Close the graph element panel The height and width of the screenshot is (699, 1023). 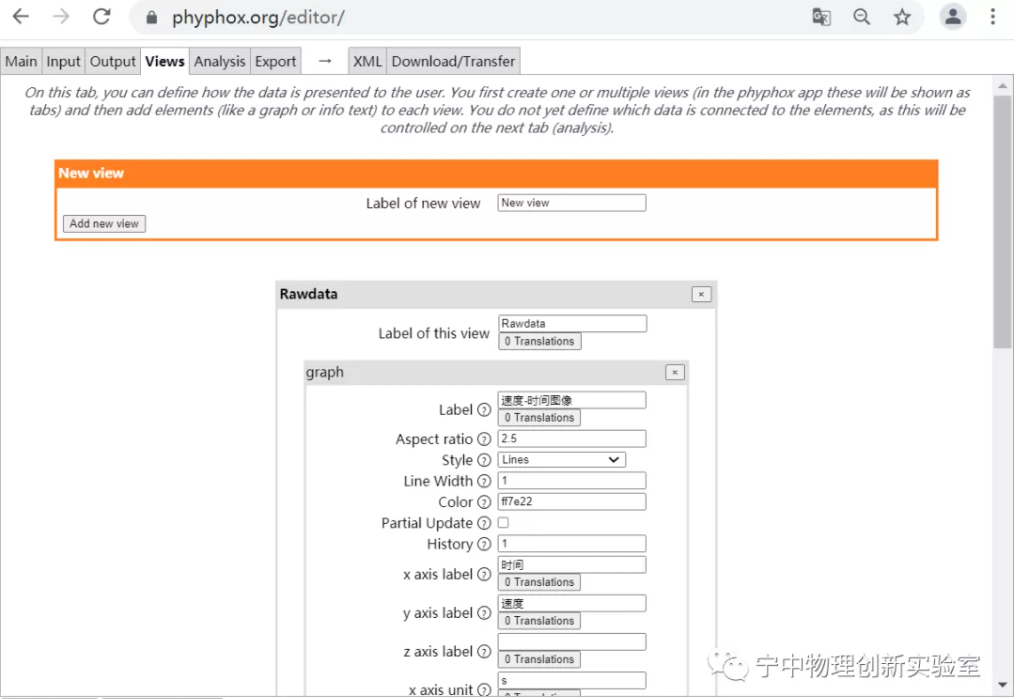point(674,371)
